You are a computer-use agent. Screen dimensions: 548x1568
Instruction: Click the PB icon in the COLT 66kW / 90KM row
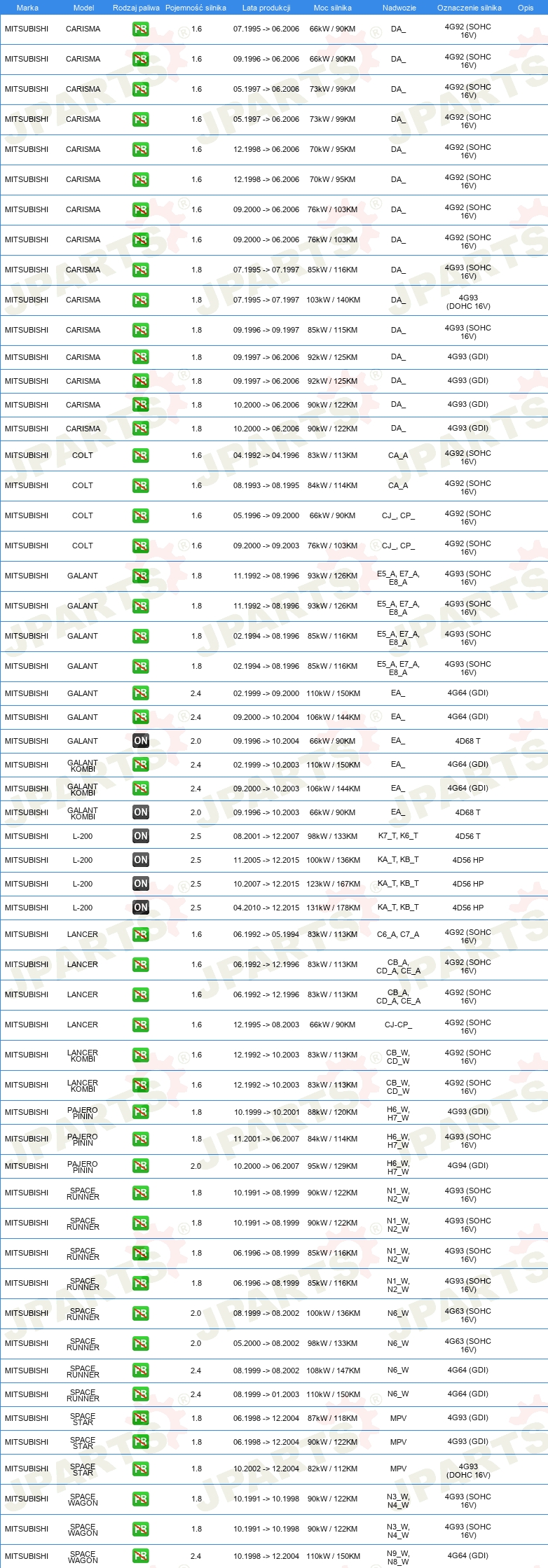[x=141, y=516]
